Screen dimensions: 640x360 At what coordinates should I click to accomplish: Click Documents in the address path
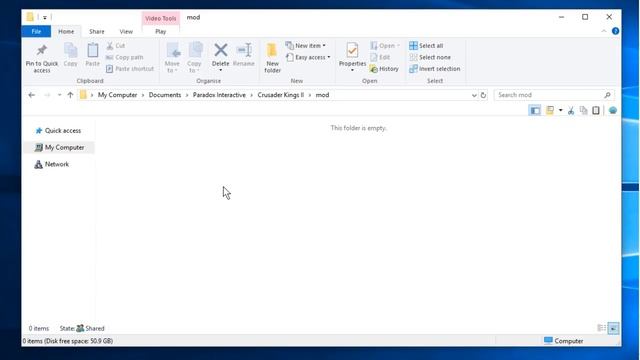coord(165,95)
